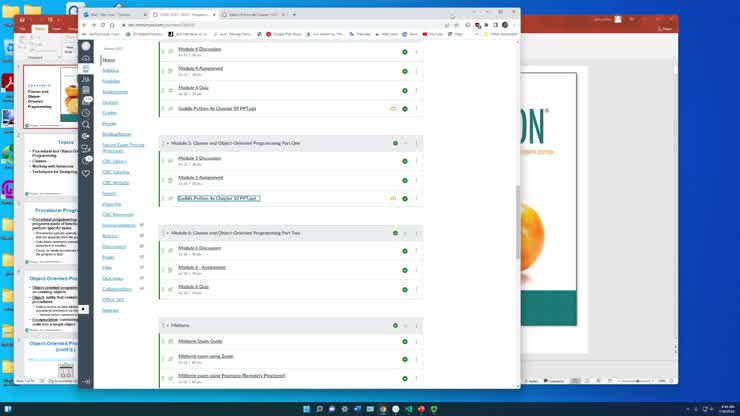Image resolution: width=740 pixels, height=416 pixels.
Task: Click the download icon beside Chapter 09 PPT
Action: [x=393, y=108]
